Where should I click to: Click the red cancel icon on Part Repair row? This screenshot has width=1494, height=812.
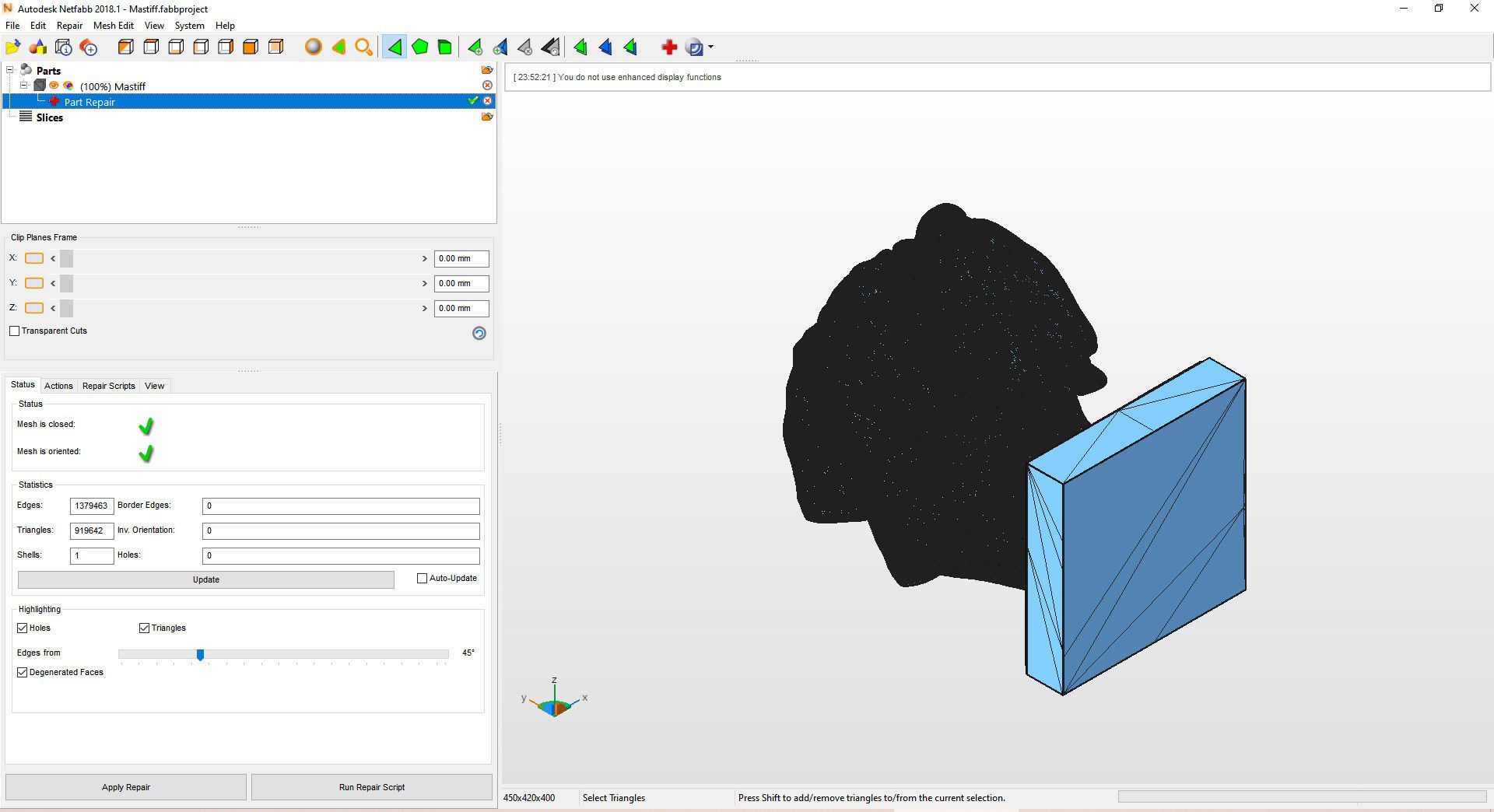(x=487, y=101)
